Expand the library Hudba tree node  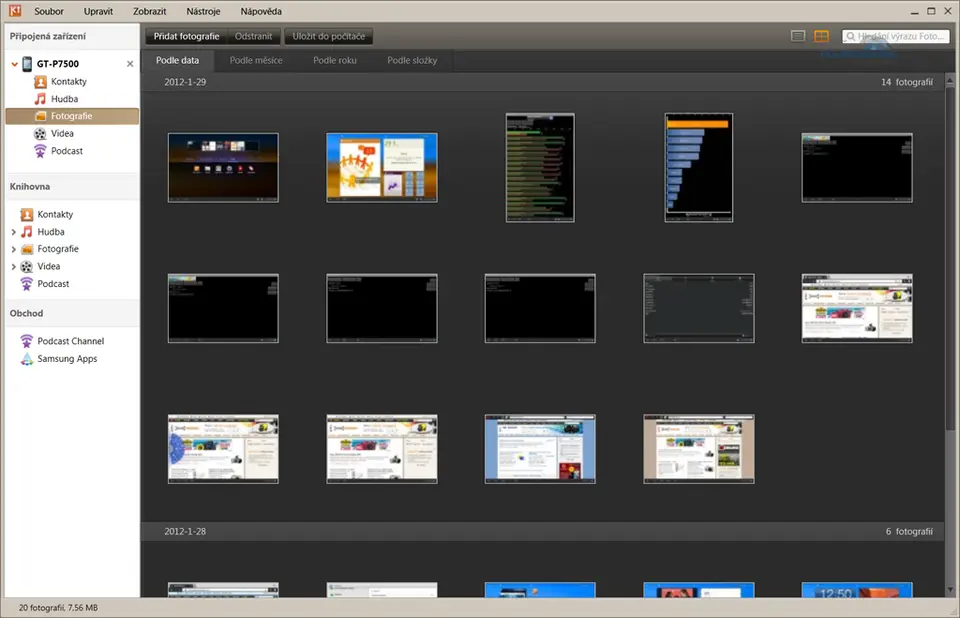[14, 232]
